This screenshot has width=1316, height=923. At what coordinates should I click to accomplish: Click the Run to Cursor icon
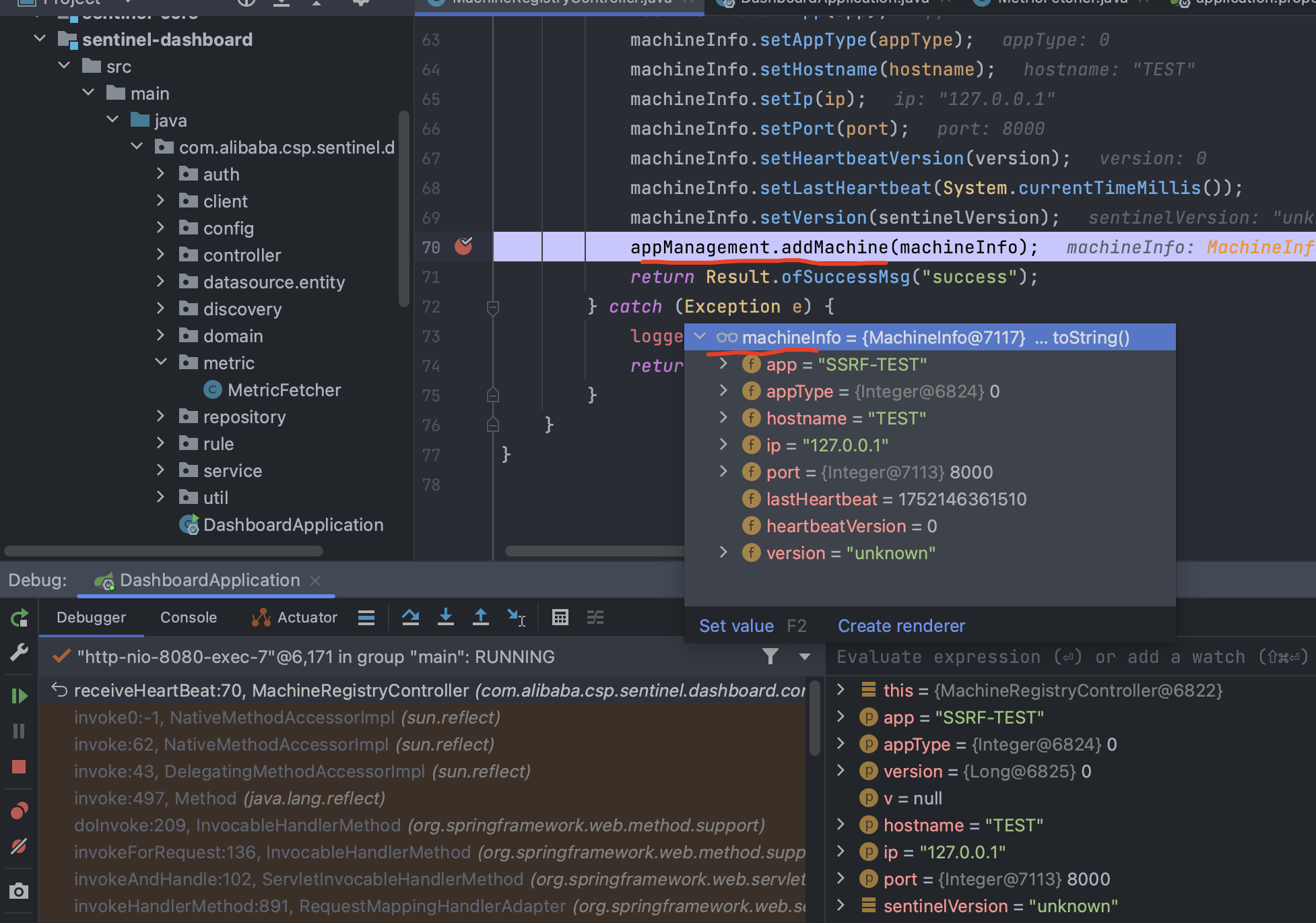tap(516, 617)
